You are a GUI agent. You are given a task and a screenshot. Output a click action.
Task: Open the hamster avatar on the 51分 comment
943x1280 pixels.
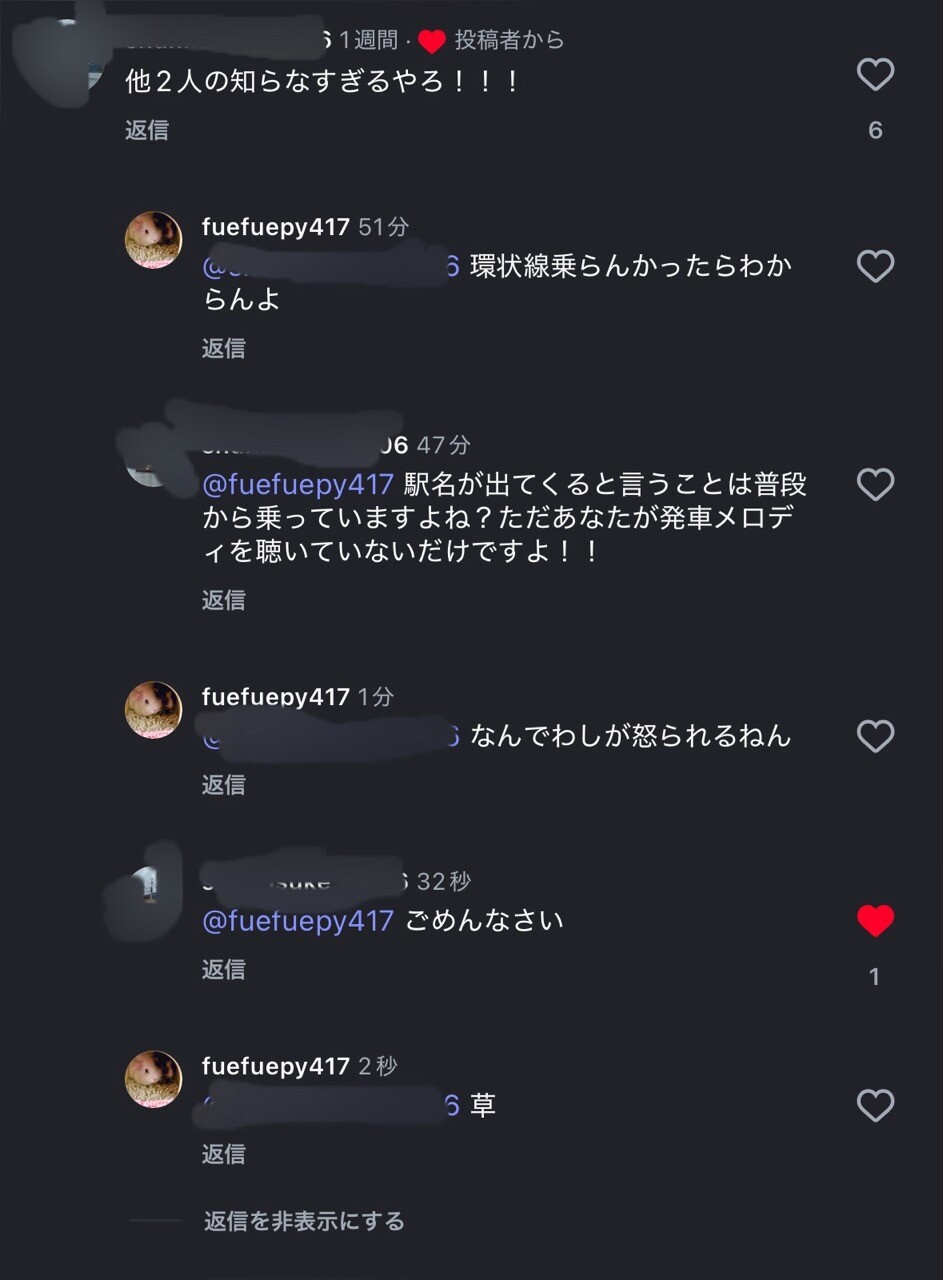coord(153,240)
